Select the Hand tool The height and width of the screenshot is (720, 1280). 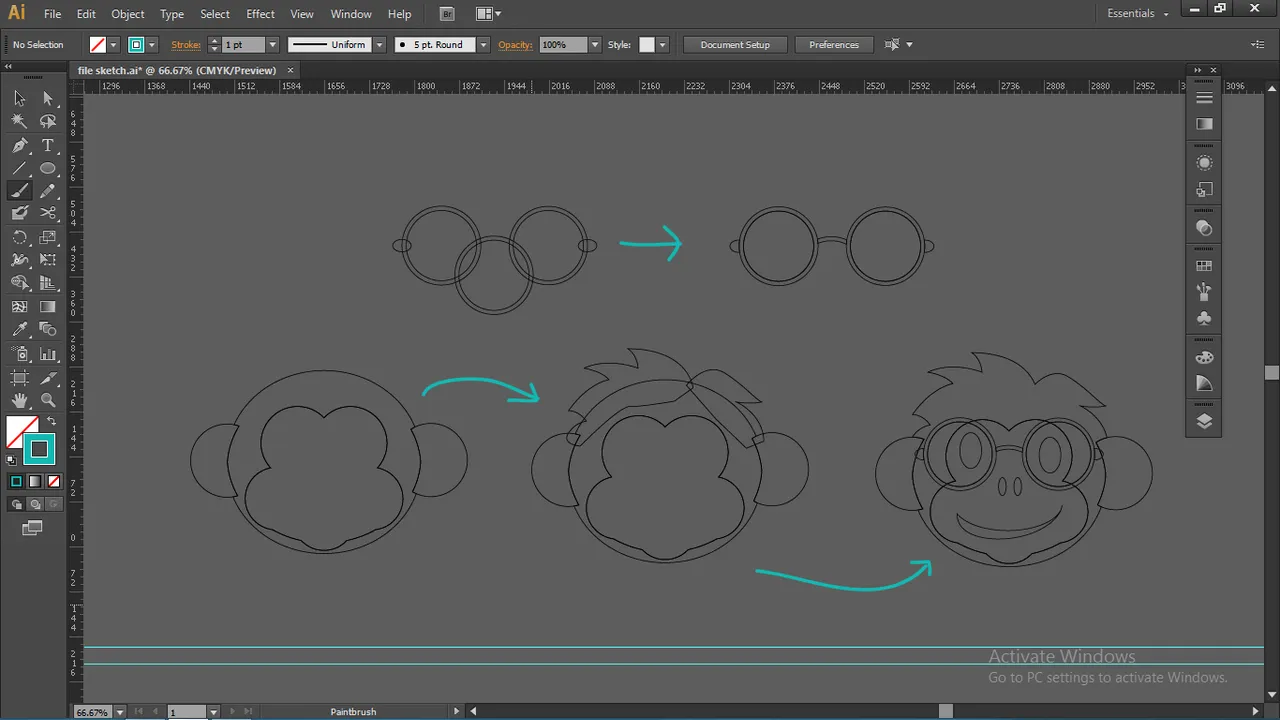tap(19, 401)
